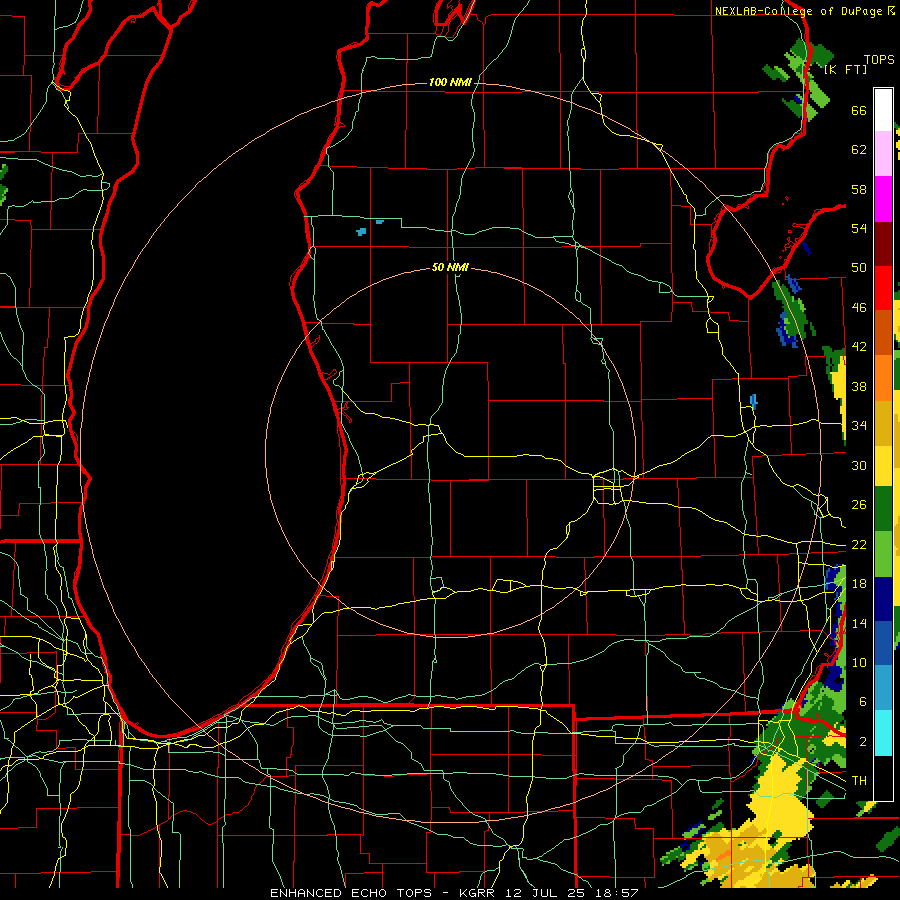Image resolution: width=900 pixels, height=900 pixels.
Task: Click the dark orange legend swatch
Action: click(x=883, y=333)
